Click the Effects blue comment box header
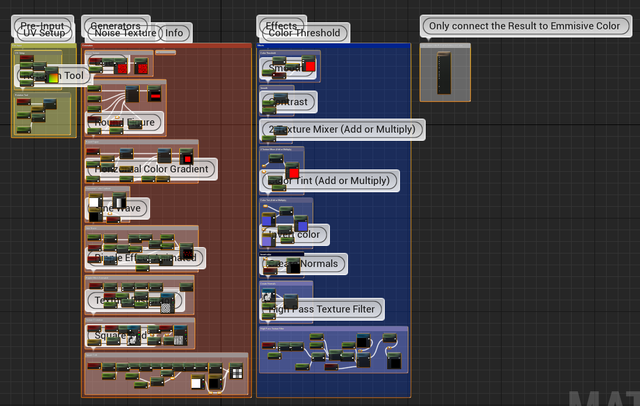The image size is (640, 406). click(333, 46)
